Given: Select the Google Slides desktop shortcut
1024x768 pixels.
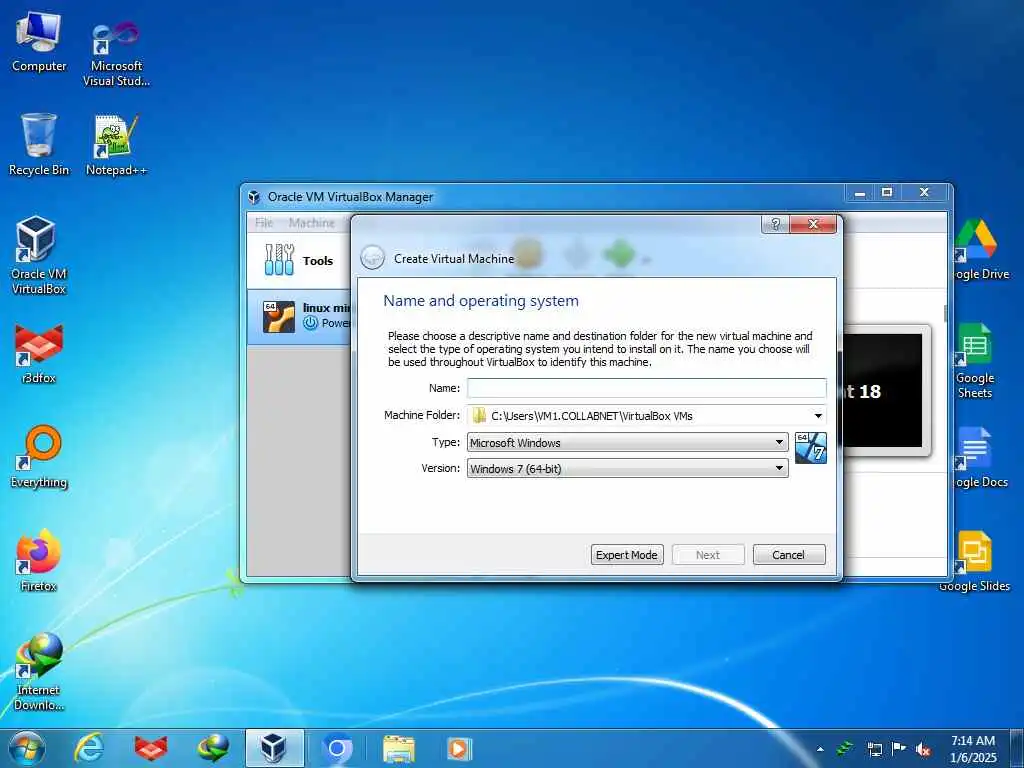Looking at the screenshot, I should 974,562.
